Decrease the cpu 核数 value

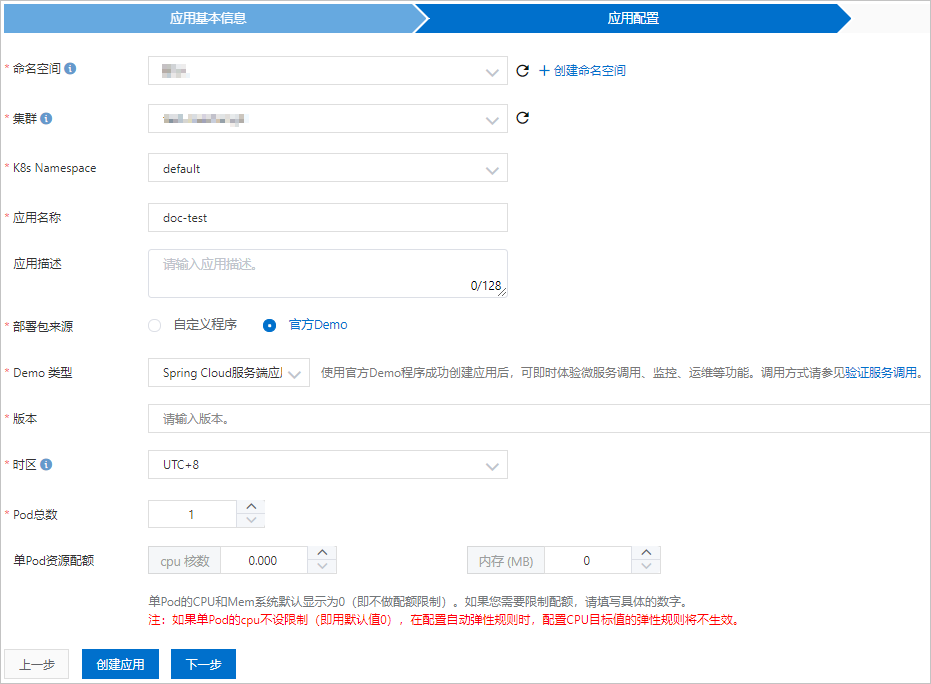point(322,566)
